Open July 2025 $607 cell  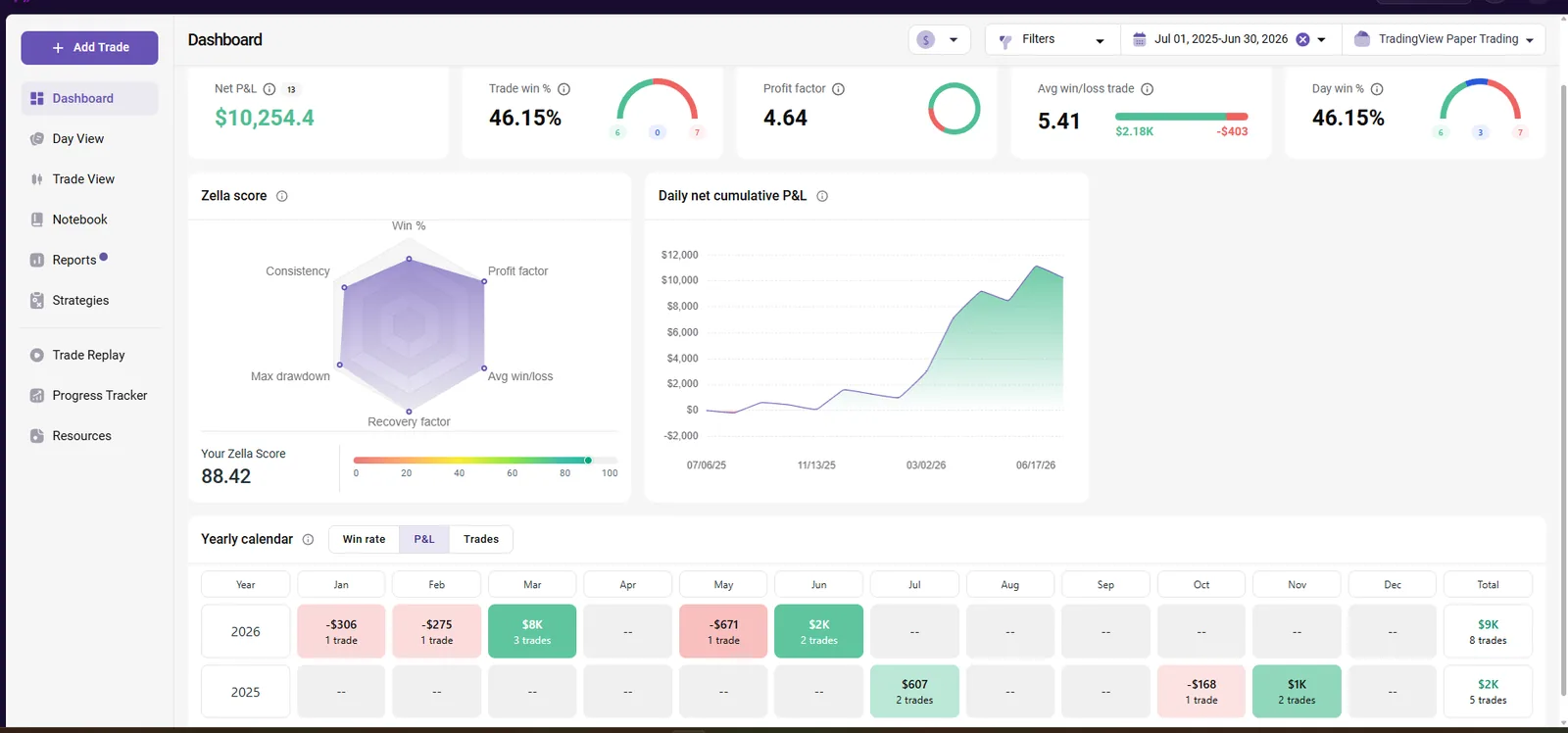coord(914,691)
